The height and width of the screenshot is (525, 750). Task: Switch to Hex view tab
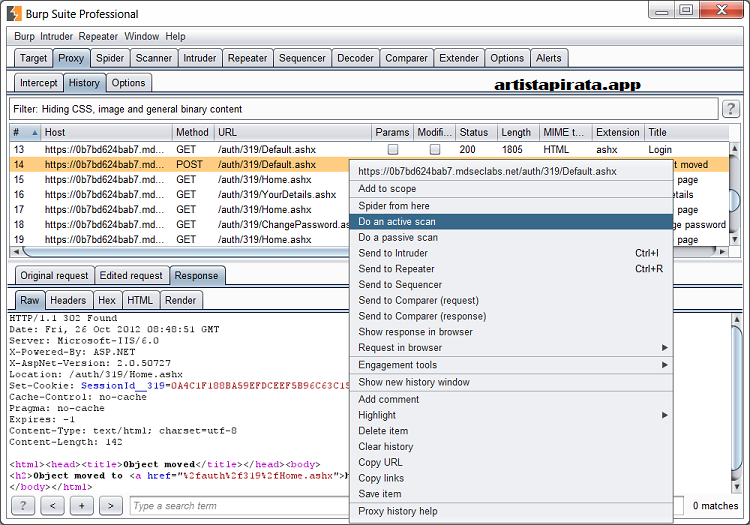pyautogui.click(x=107, y=301)
